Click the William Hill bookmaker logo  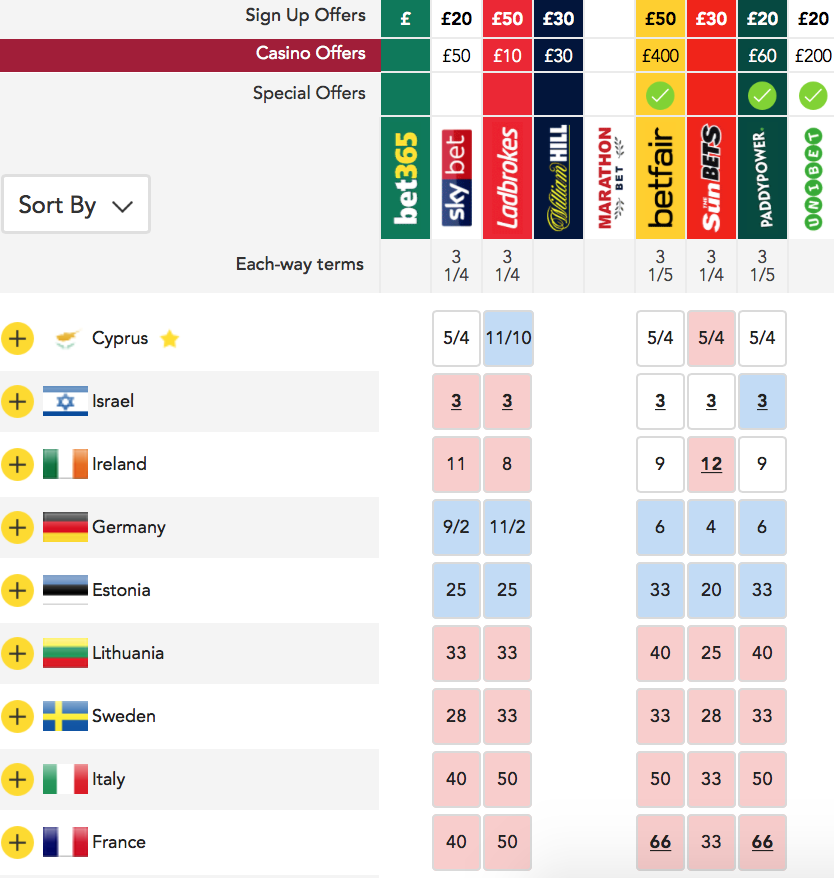tap(558, 178)
